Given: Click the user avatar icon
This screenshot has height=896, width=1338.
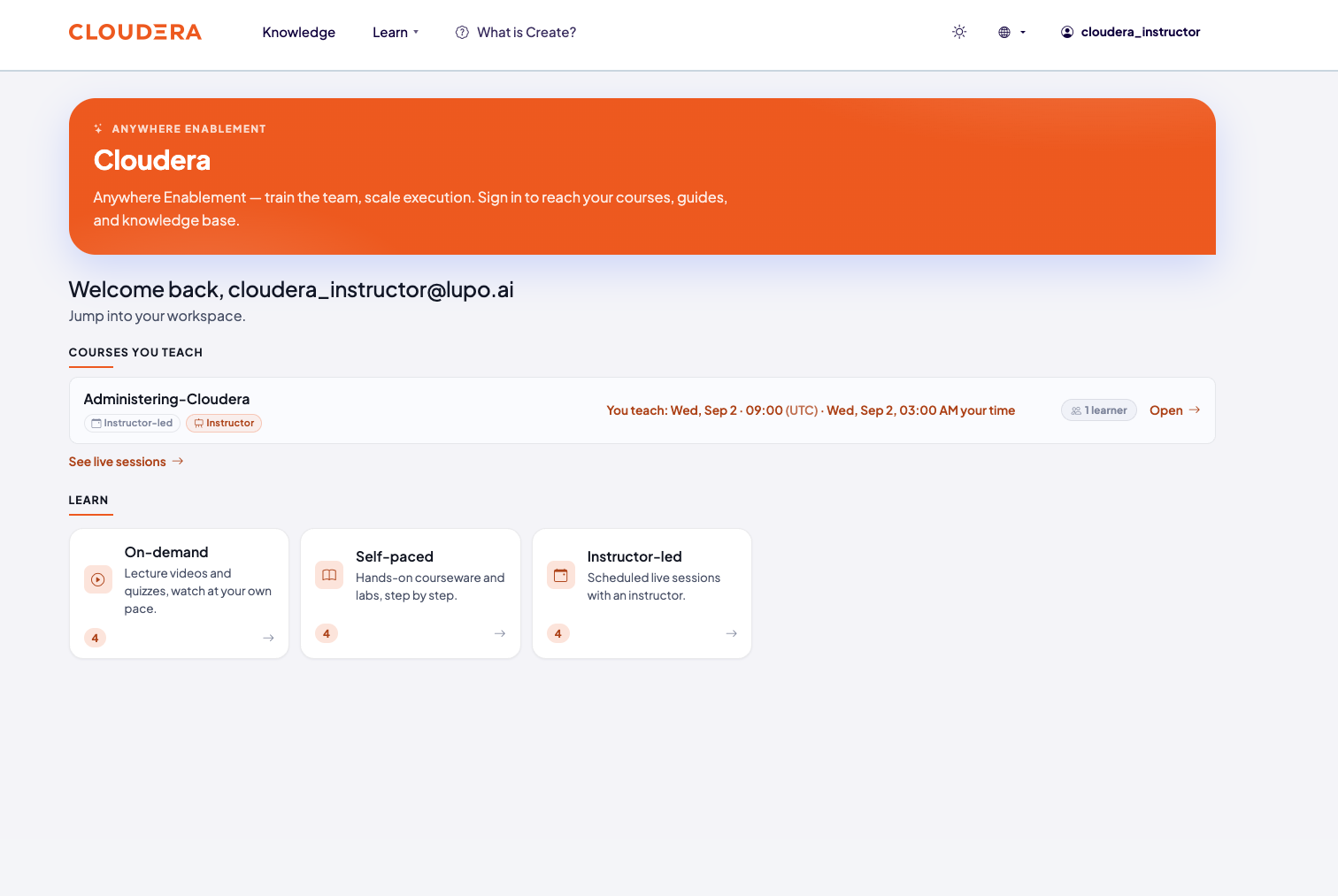Looking at the screenshot, I should pyautogui.click(x=1067, y=32).
